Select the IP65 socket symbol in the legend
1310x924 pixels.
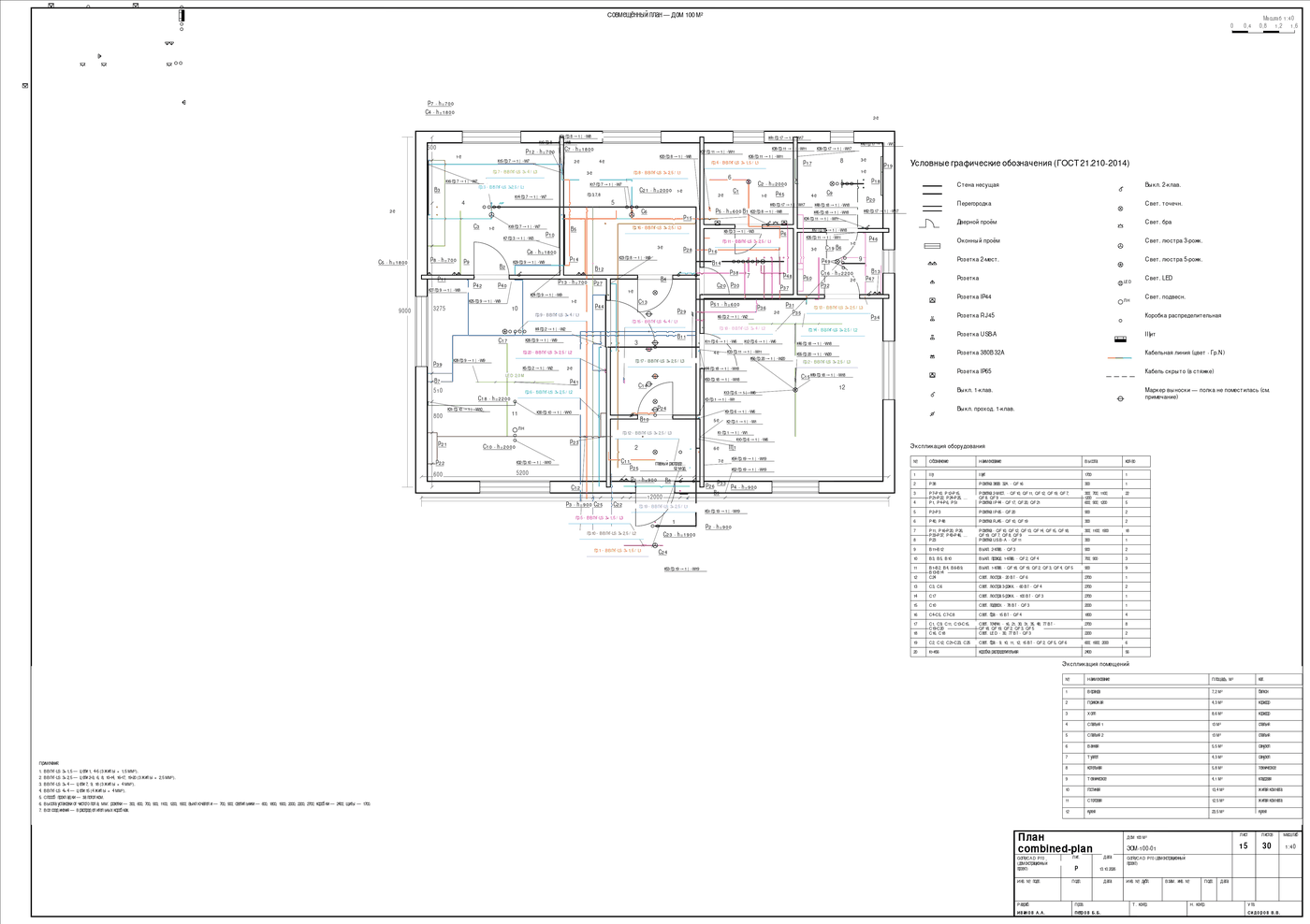(932, 375)
